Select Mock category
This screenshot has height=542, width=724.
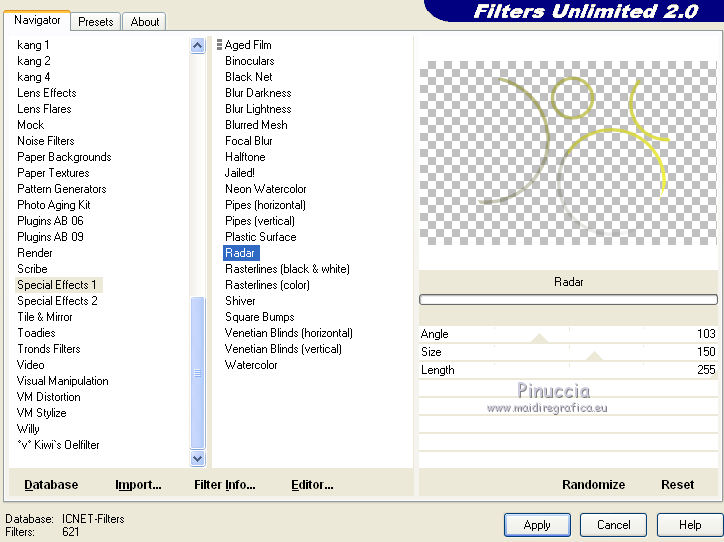click(30, 125)
